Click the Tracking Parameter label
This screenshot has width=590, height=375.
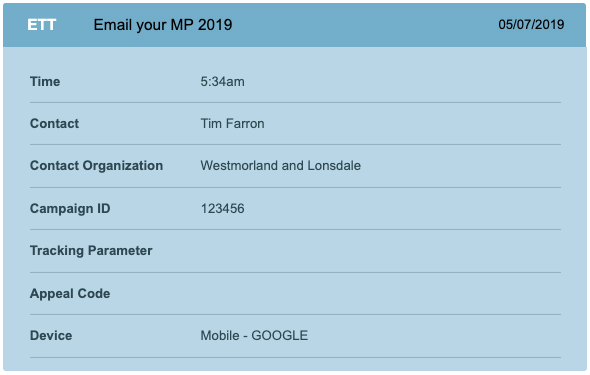91,251
